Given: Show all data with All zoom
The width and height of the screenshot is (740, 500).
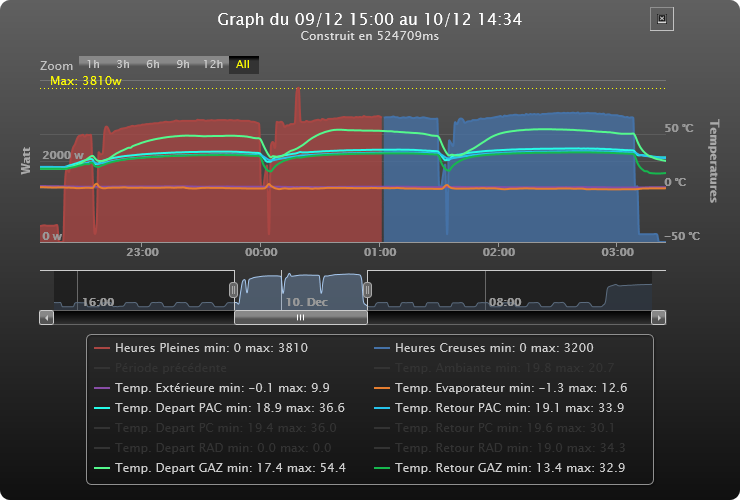Looking at the screenshot, I should click(x=243, y=64).
